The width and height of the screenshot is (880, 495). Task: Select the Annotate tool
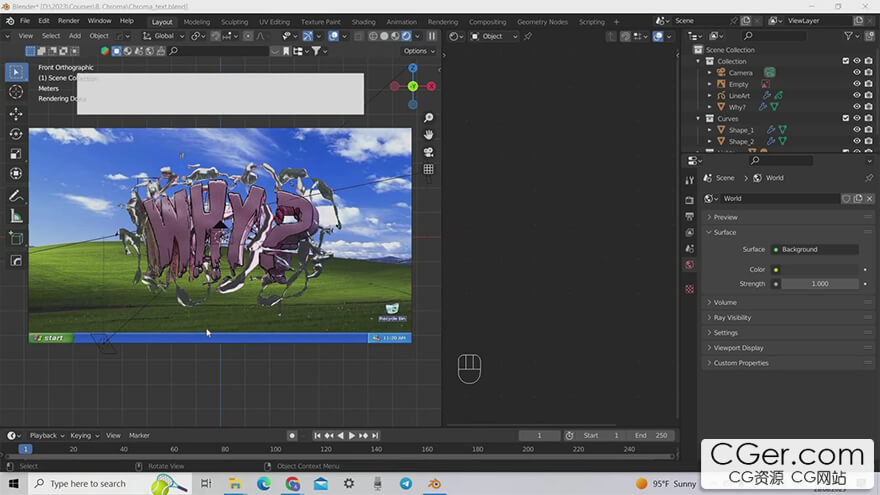(16, 196)
